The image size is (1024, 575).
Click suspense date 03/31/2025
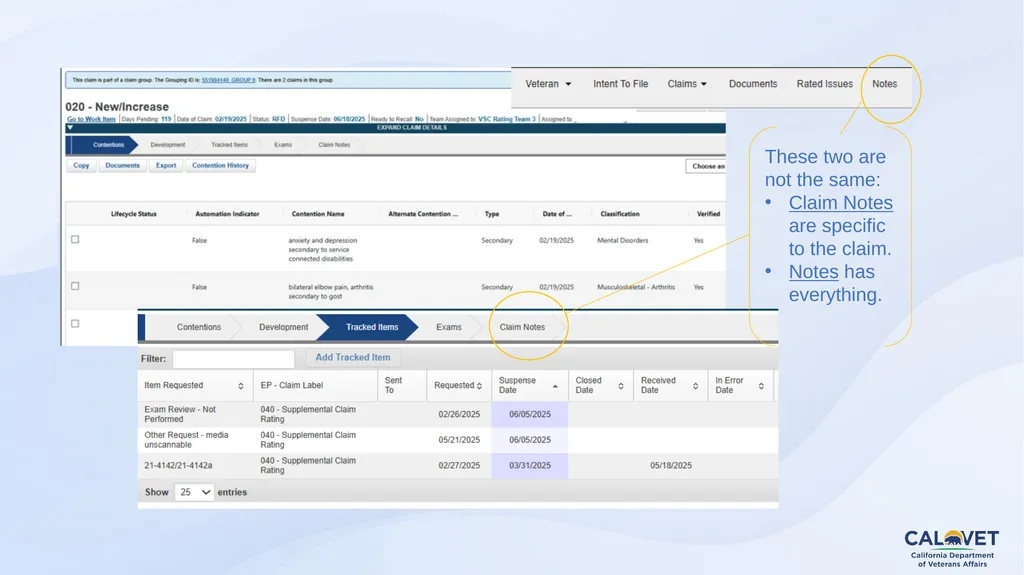tap(530, 465)
